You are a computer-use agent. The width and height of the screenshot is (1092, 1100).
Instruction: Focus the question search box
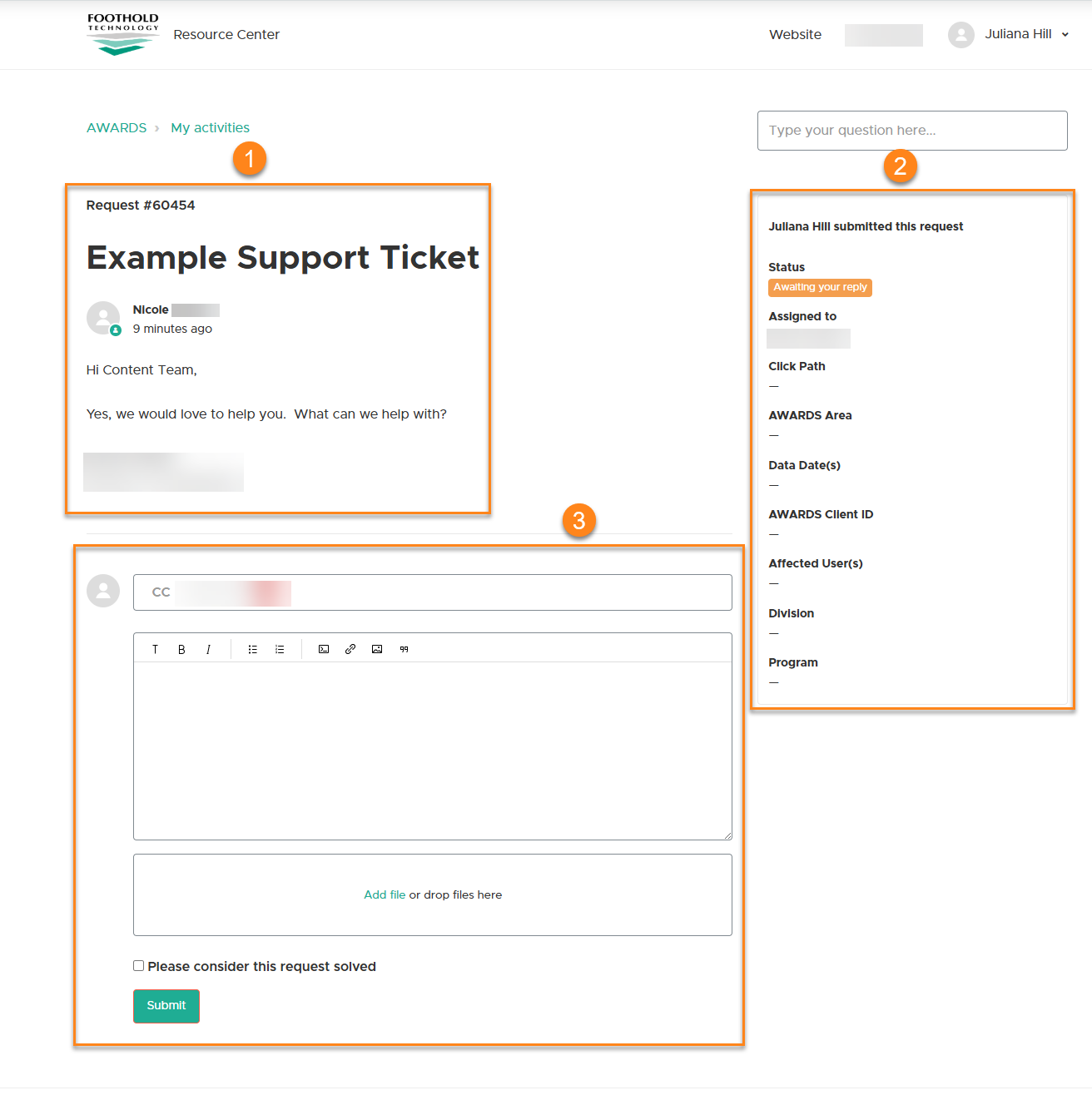[911, 131]
